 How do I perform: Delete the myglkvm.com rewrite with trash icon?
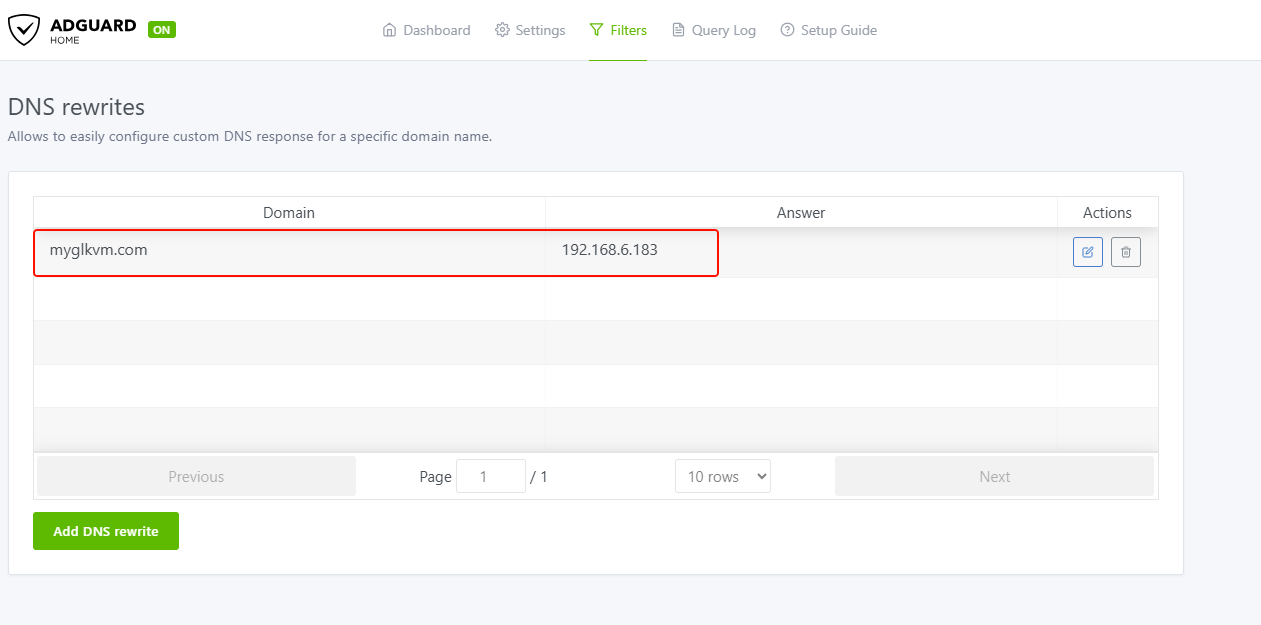click(x=1126, y=252)
